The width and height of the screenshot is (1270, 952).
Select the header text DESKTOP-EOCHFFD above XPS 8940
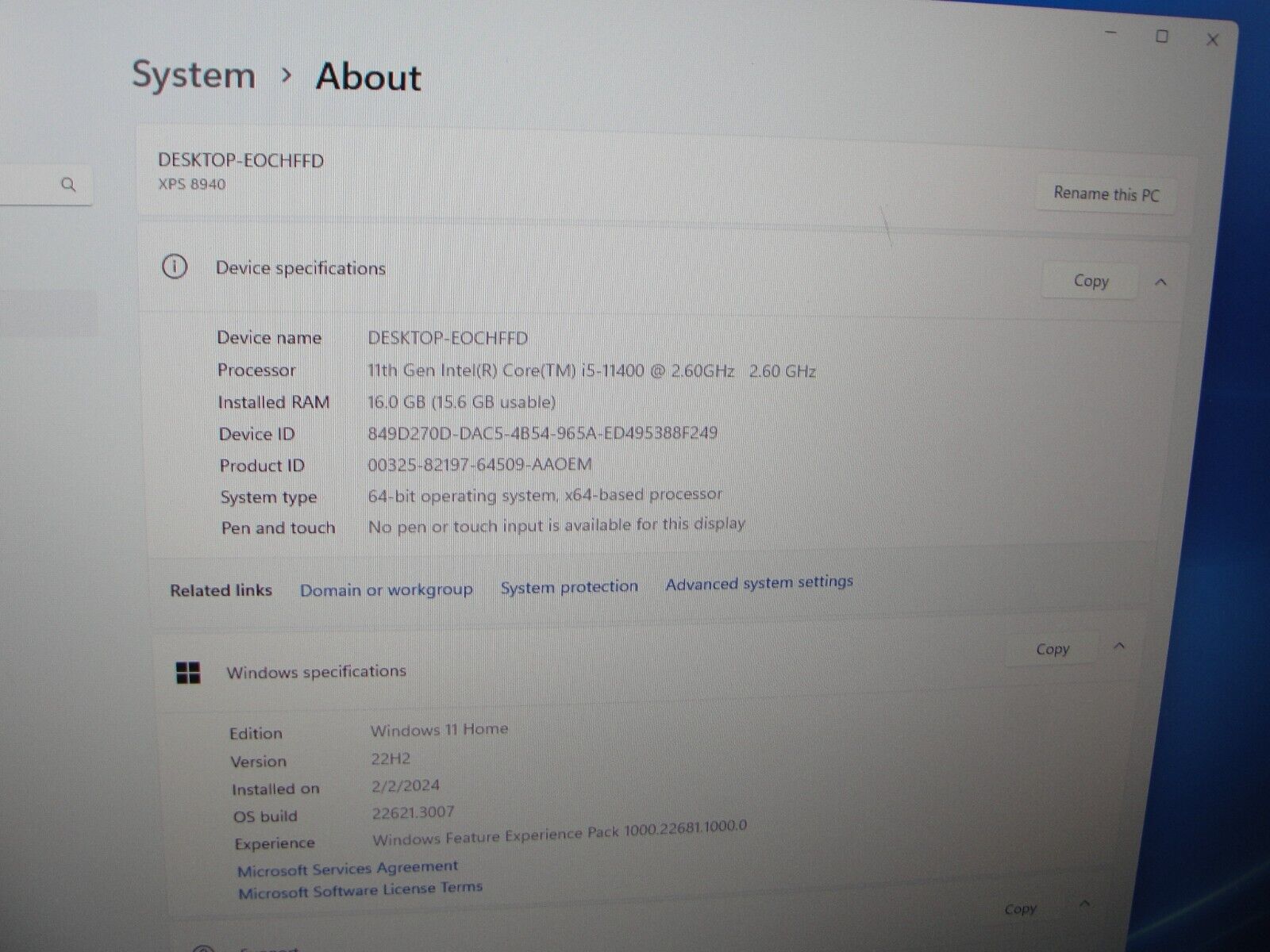[x=241, y=160]
